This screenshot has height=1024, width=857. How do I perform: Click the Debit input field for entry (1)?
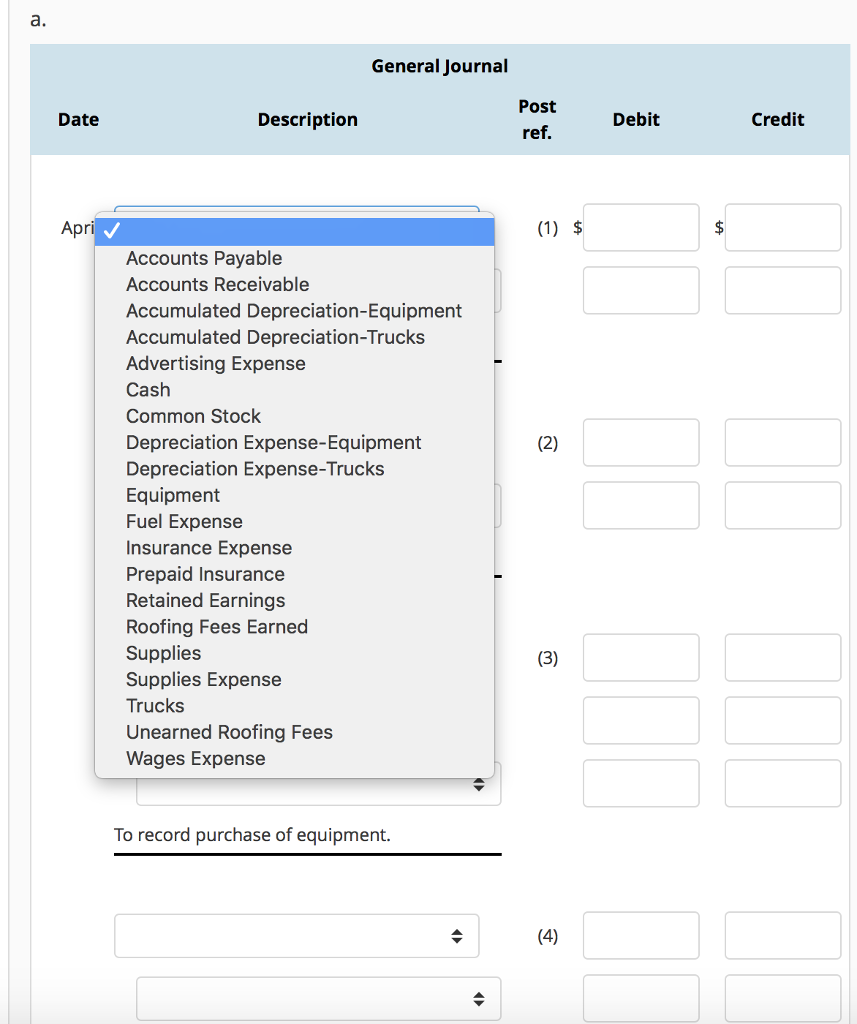coord(640,228)
